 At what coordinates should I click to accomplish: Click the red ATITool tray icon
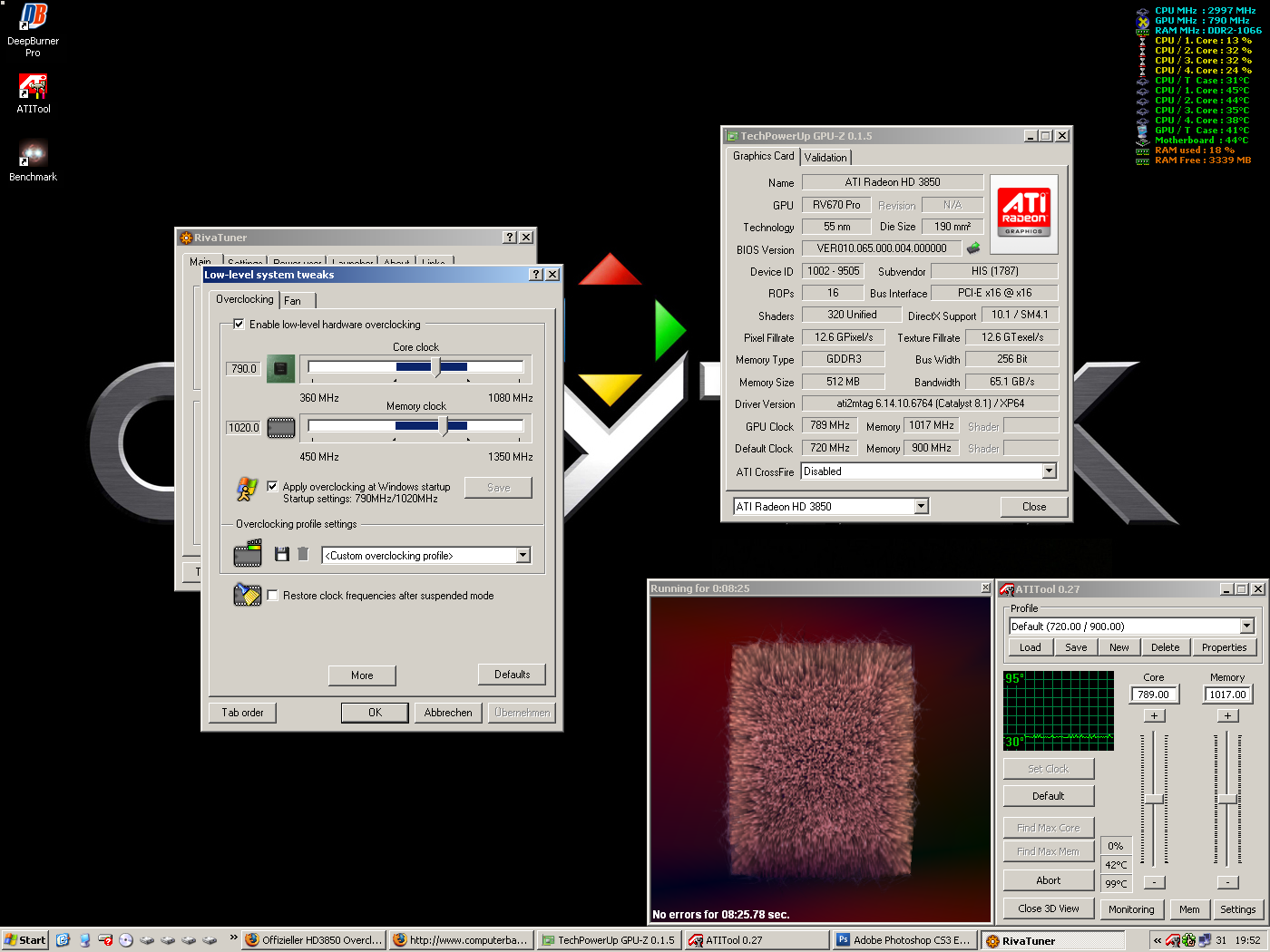(x=1173, y=940)
